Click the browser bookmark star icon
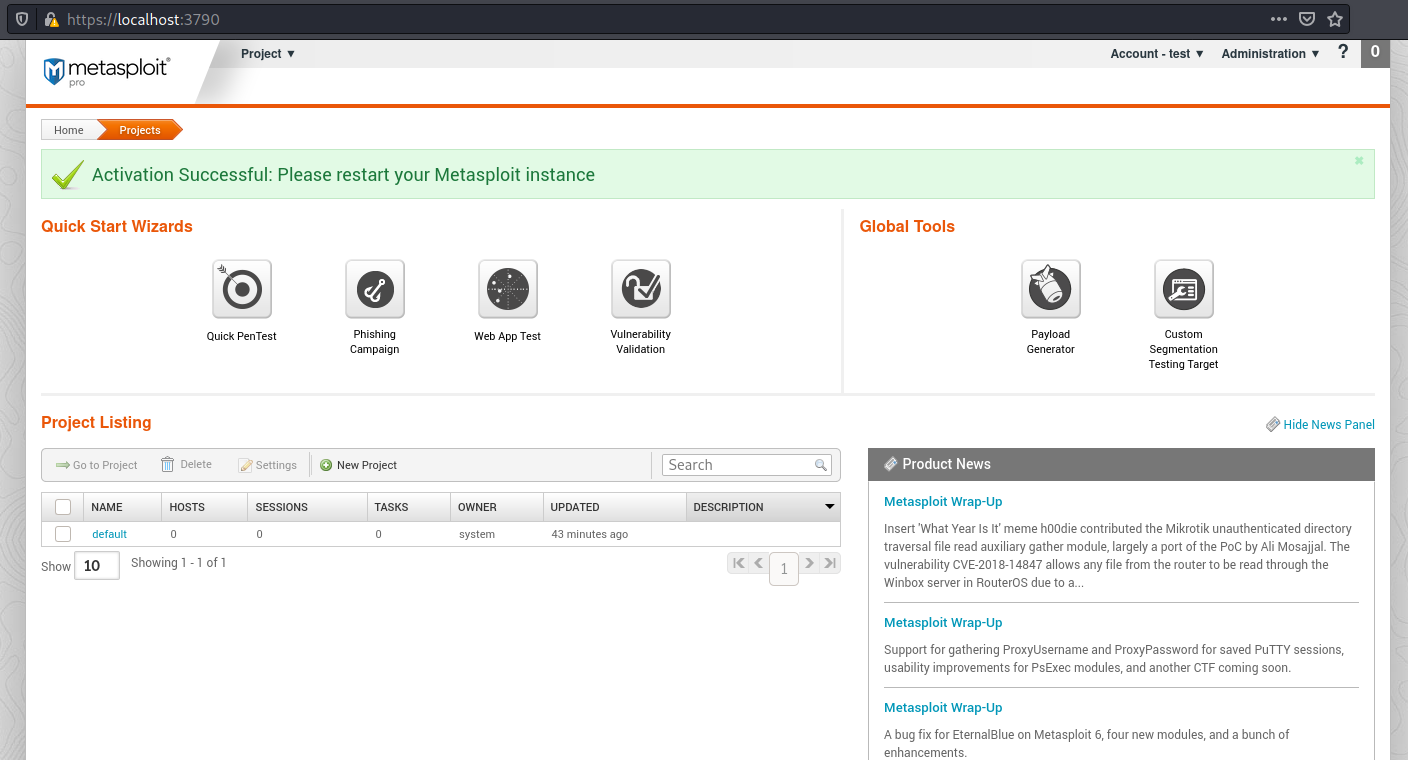Viewport: 1408px width, 760px height. pos(1335,19)
